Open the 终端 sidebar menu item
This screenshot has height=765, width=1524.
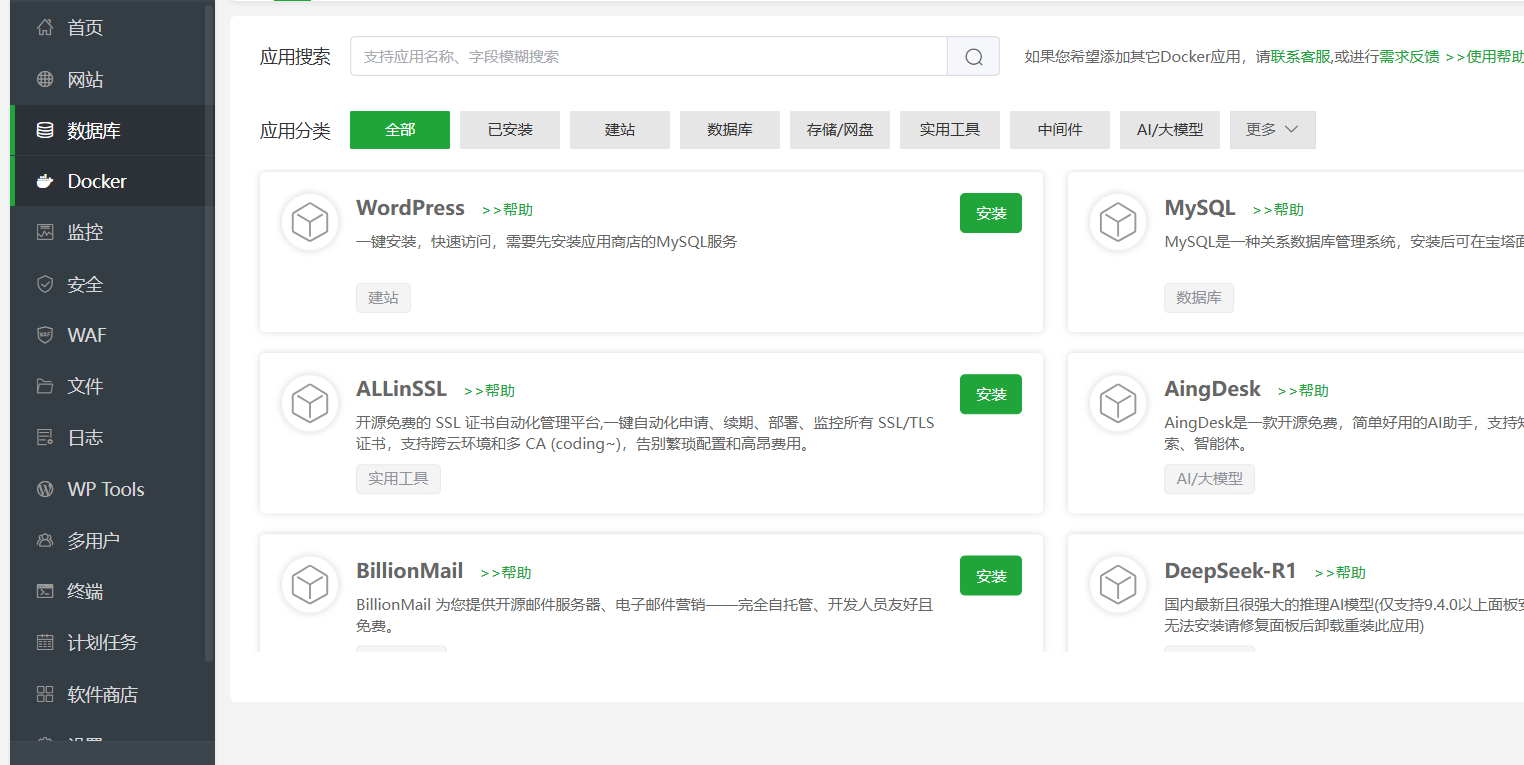point(112,591)
